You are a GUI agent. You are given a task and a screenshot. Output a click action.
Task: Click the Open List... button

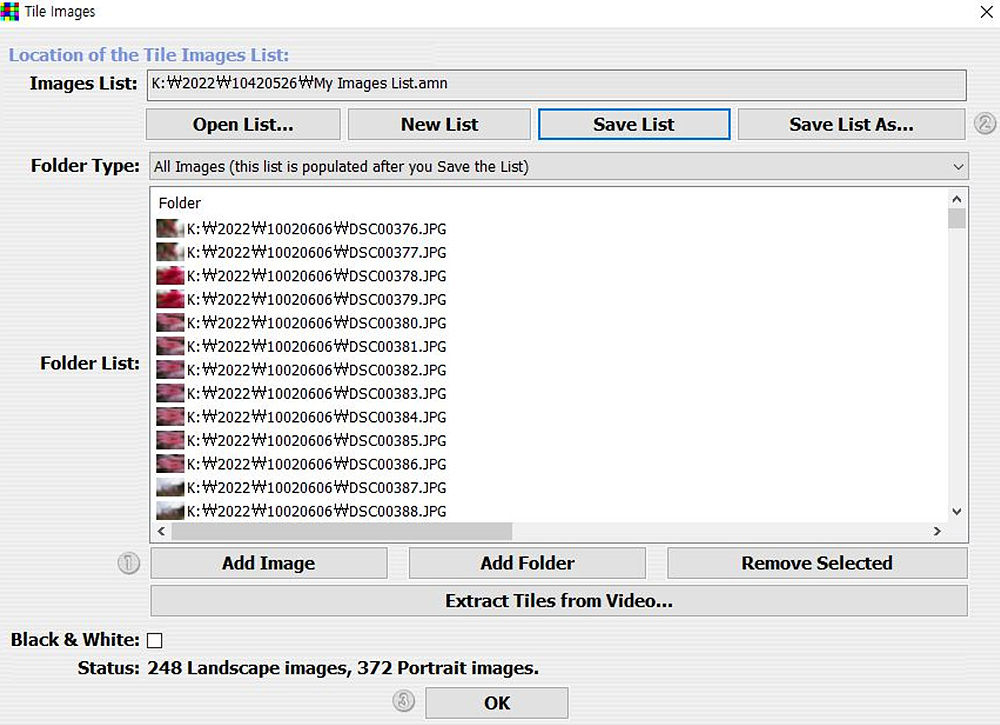click(243, 124)
